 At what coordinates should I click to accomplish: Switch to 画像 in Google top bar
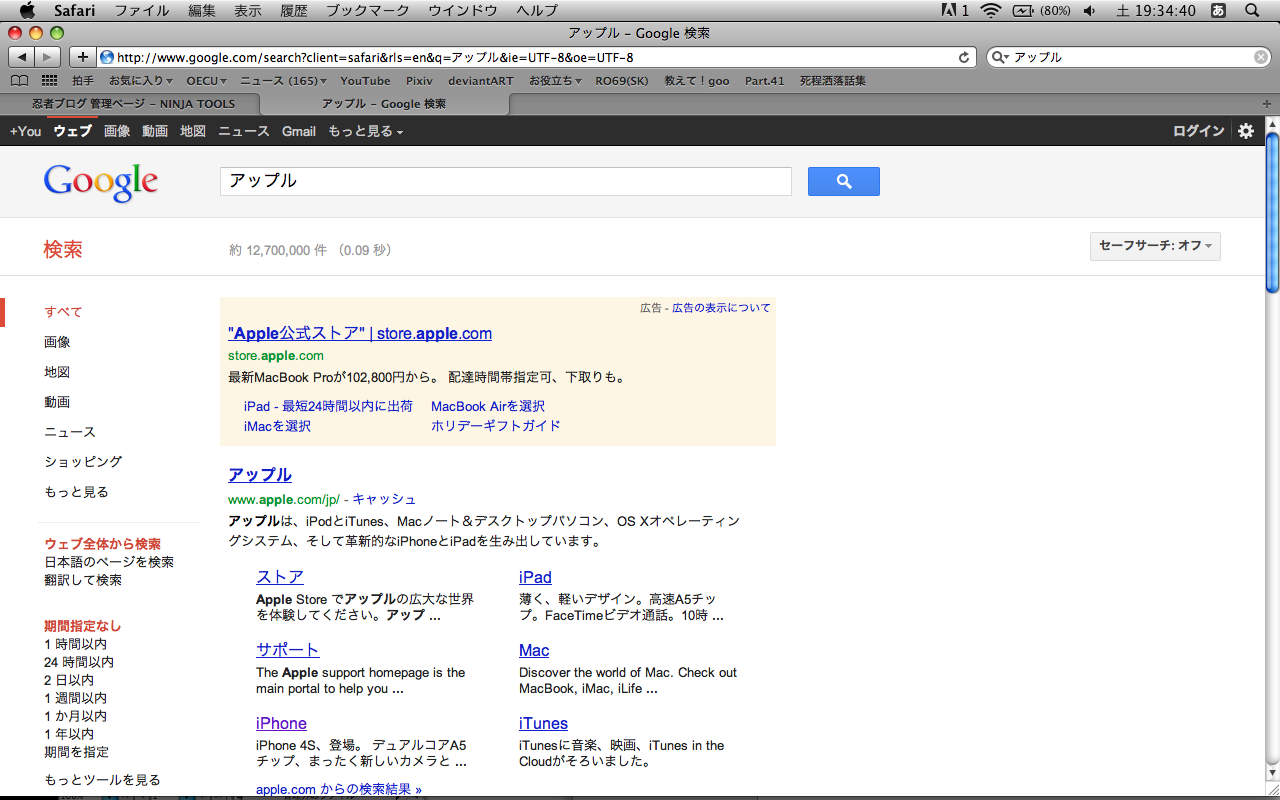[x=117, y=131]
